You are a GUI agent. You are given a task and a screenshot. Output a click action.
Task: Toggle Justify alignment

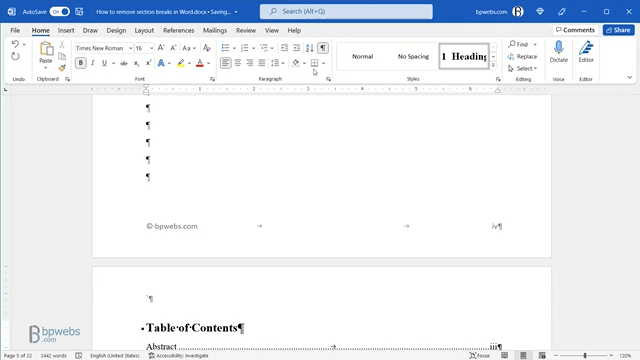click(262, 63)
